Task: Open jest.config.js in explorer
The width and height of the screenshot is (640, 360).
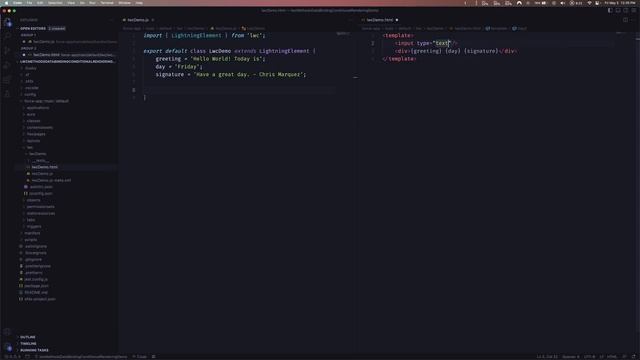Action: point(36,279)
